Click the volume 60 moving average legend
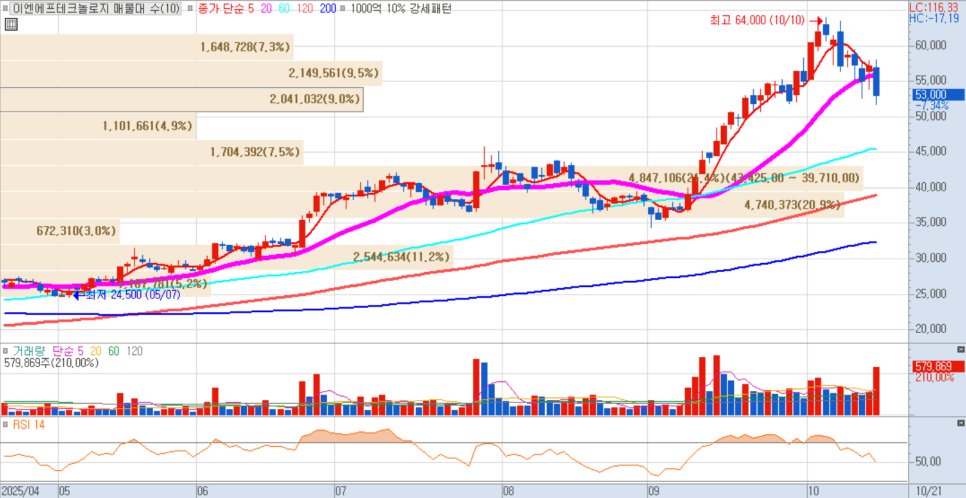966x498 pixels. 114,351
